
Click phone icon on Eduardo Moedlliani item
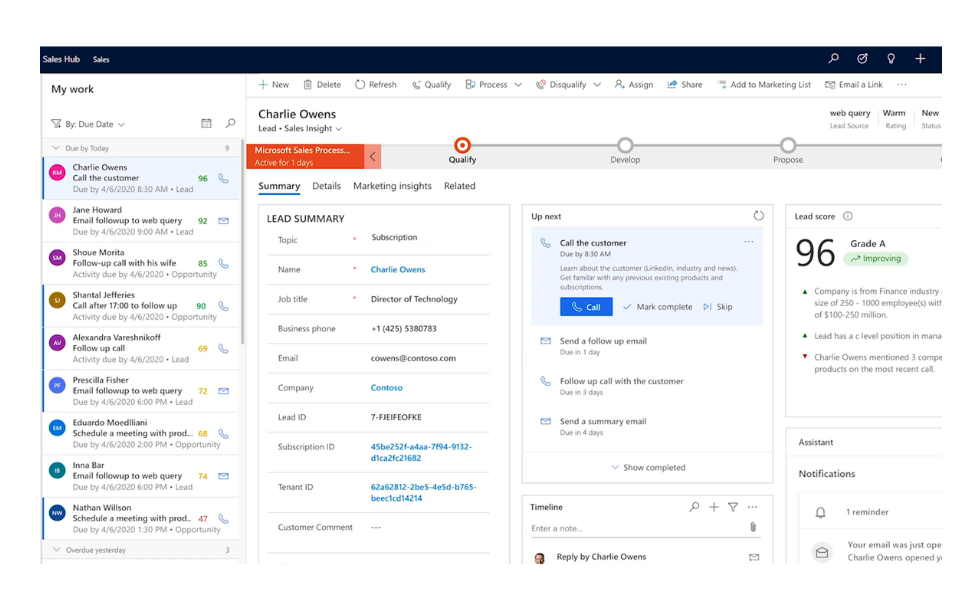click(x=223, y=433)
